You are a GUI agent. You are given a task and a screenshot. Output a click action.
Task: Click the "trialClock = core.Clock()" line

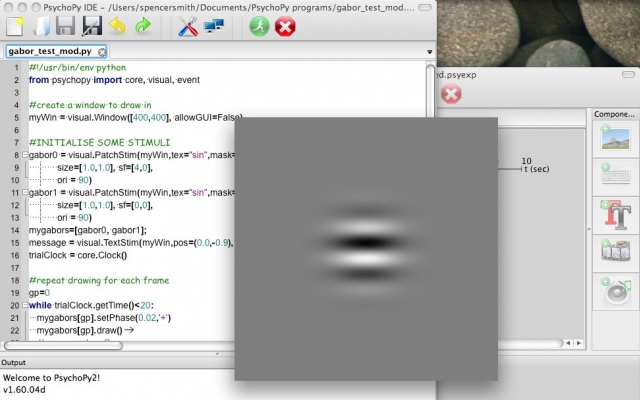tap(78, 256)
